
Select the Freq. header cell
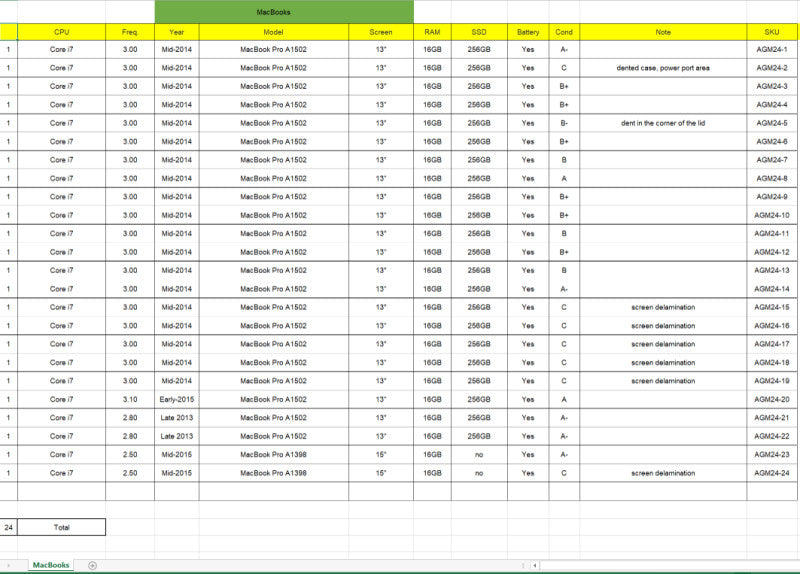[130, 32]
